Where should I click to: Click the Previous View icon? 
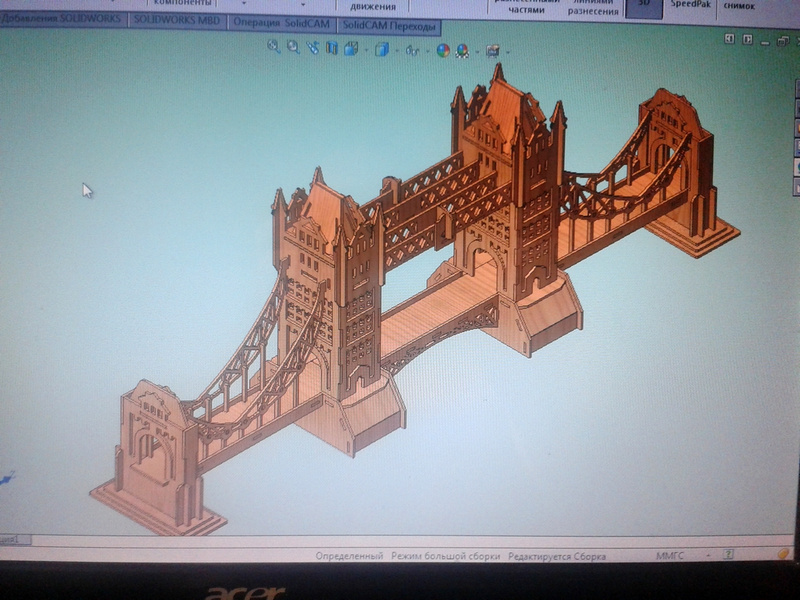[x=313, y=47]
